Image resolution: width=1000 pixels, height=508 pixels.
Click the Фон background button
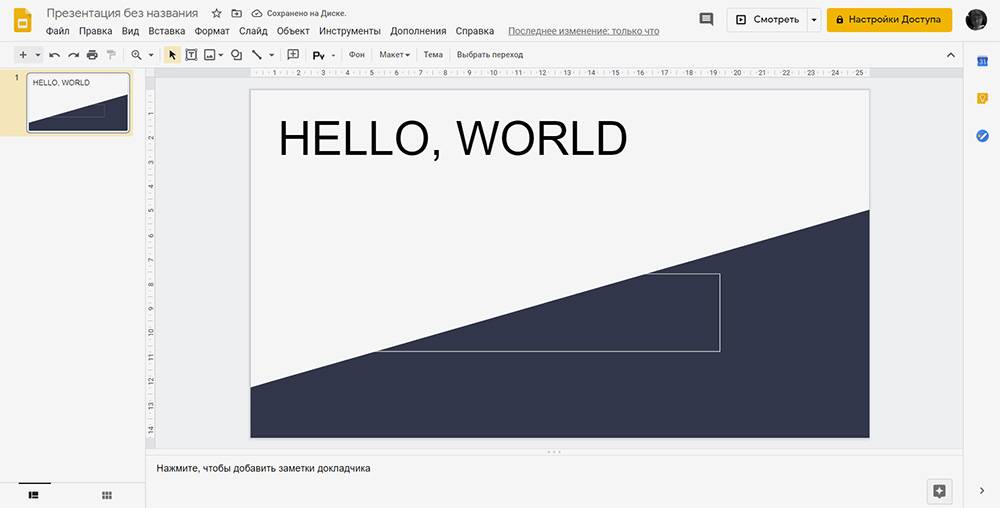click(357, 55)
